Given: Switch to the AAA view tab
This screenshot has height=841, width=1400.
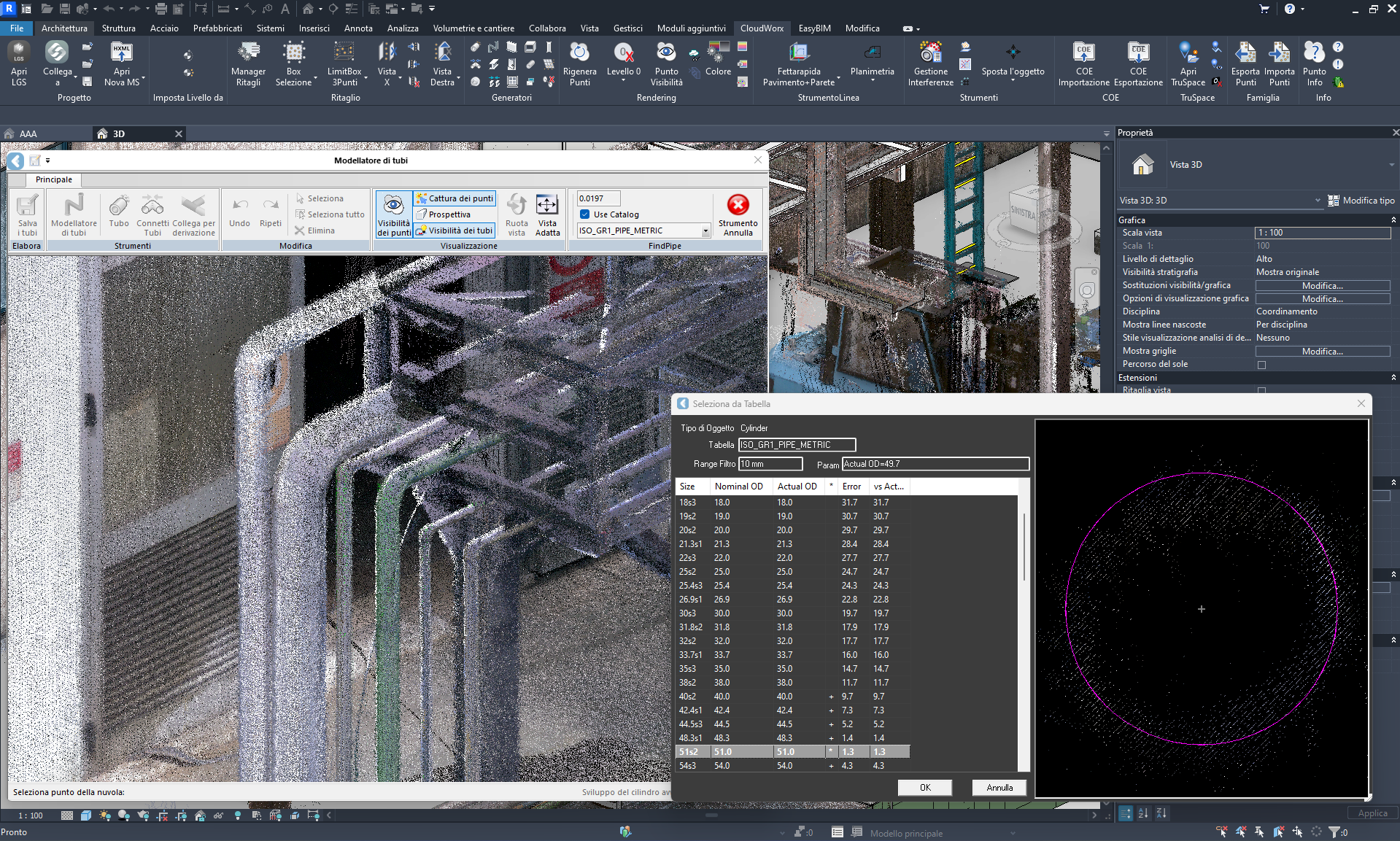Looking at the screenshot, I should click(x=28, y=133).
